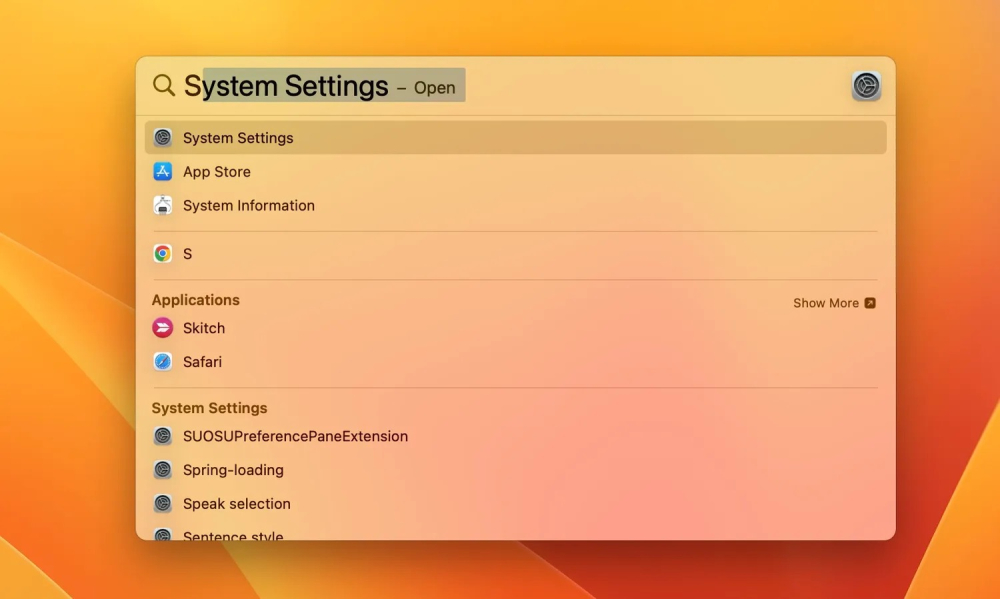Open Safari from Applications list
The height and width of the screenshot is (599, 1000).
(202, 362)
